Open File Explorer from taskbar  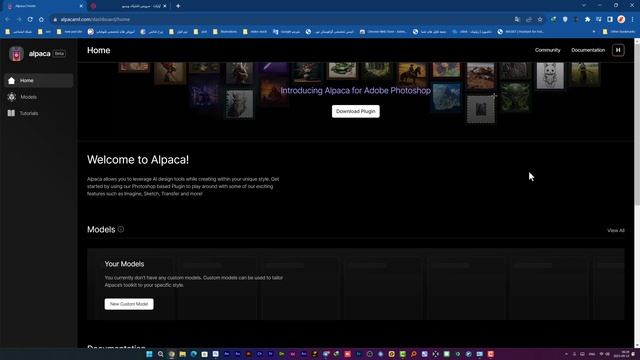pos(182,354)
